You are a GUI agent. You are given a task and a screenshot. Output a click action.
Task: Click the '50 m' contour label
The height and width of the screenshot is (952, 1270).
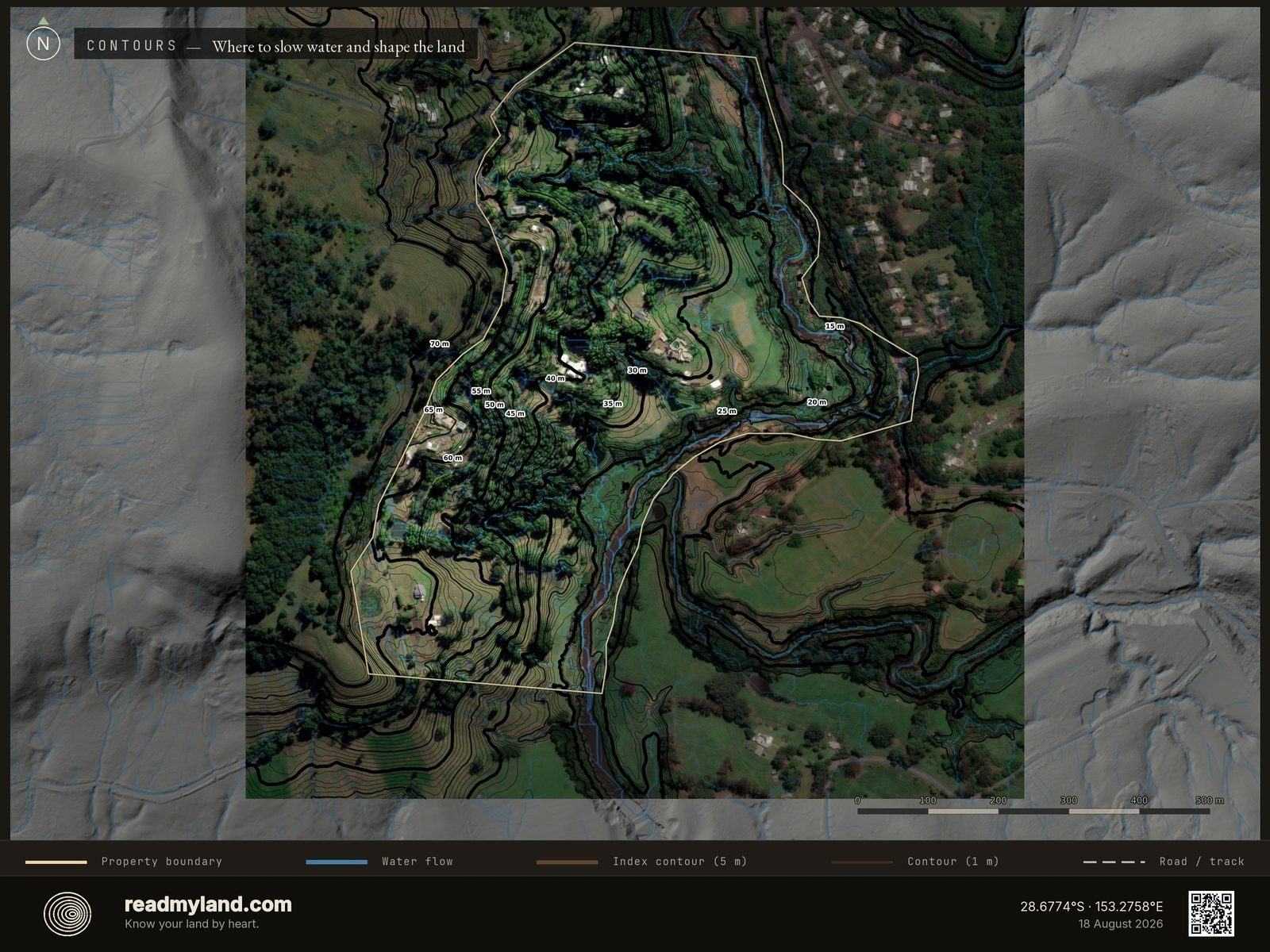pyautogui.click(x=495, y=405)
